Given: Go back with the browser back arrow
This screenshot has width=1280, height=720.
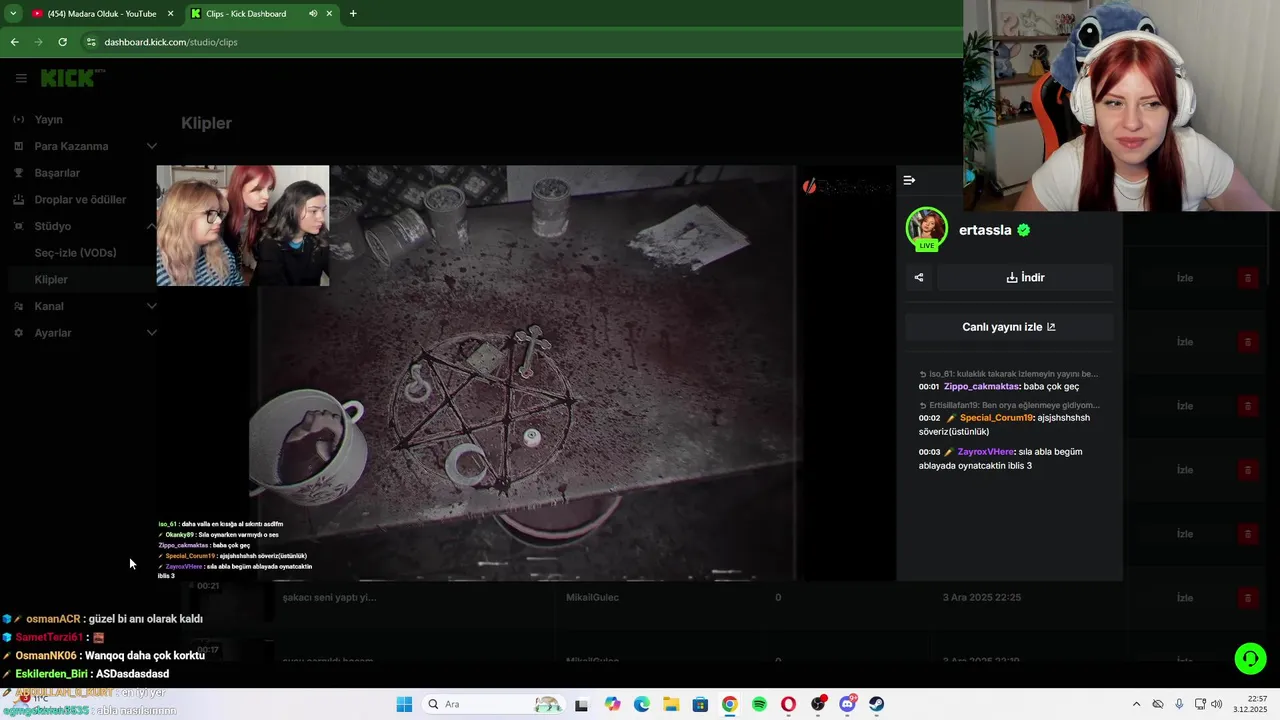Looking at the screenshot, I should 14,42.
